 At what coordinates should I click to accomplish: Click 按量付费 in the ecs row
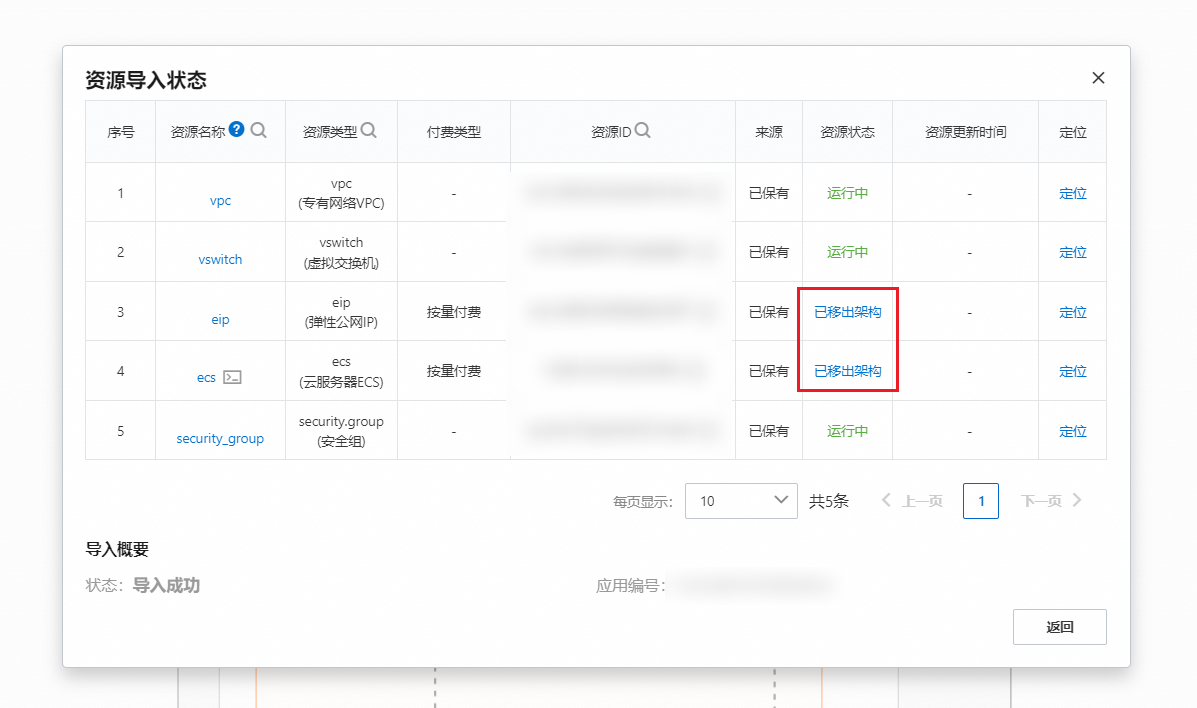[x=453, y=371]
